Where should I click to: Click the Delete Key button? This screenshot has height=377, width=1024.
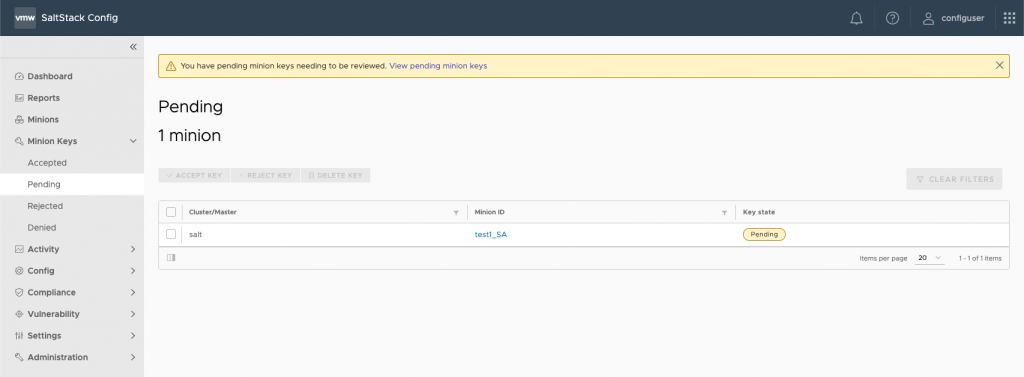click(x=335, y=175)
